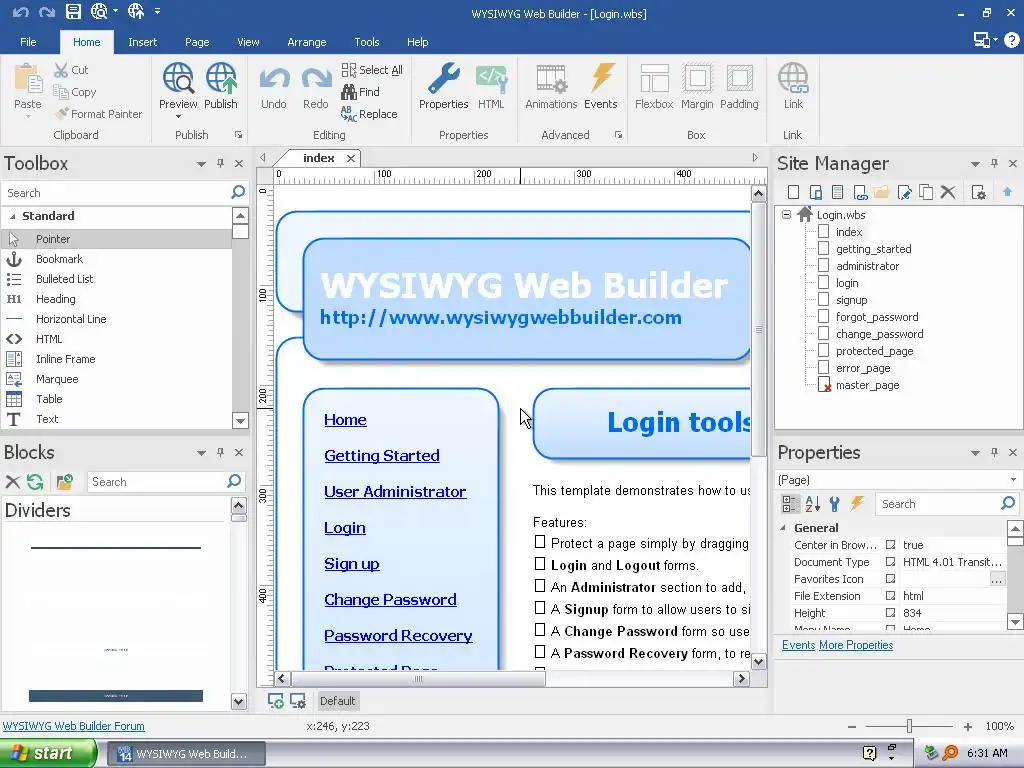Open the (Page) object selector dropdown
Viewport: 1024px width, 768px height.
(x=1013, y=480)
